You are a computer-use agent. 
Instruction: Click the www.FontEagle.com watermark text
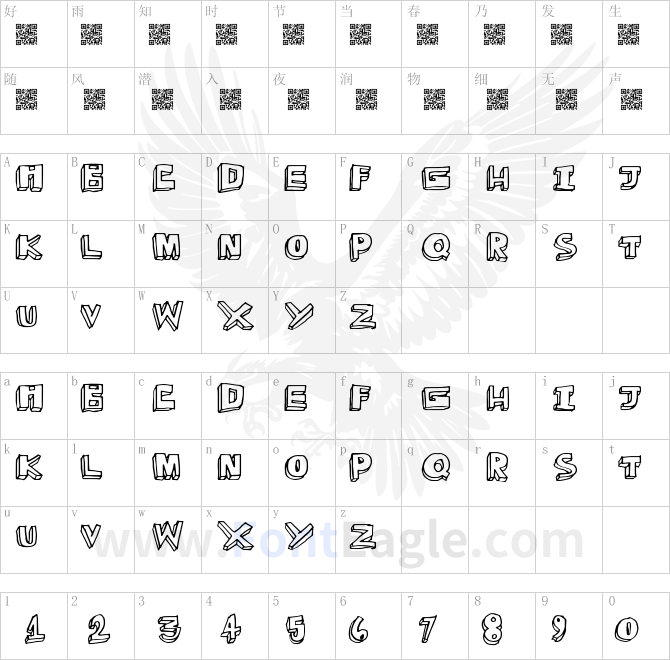(x=338, y=540)
